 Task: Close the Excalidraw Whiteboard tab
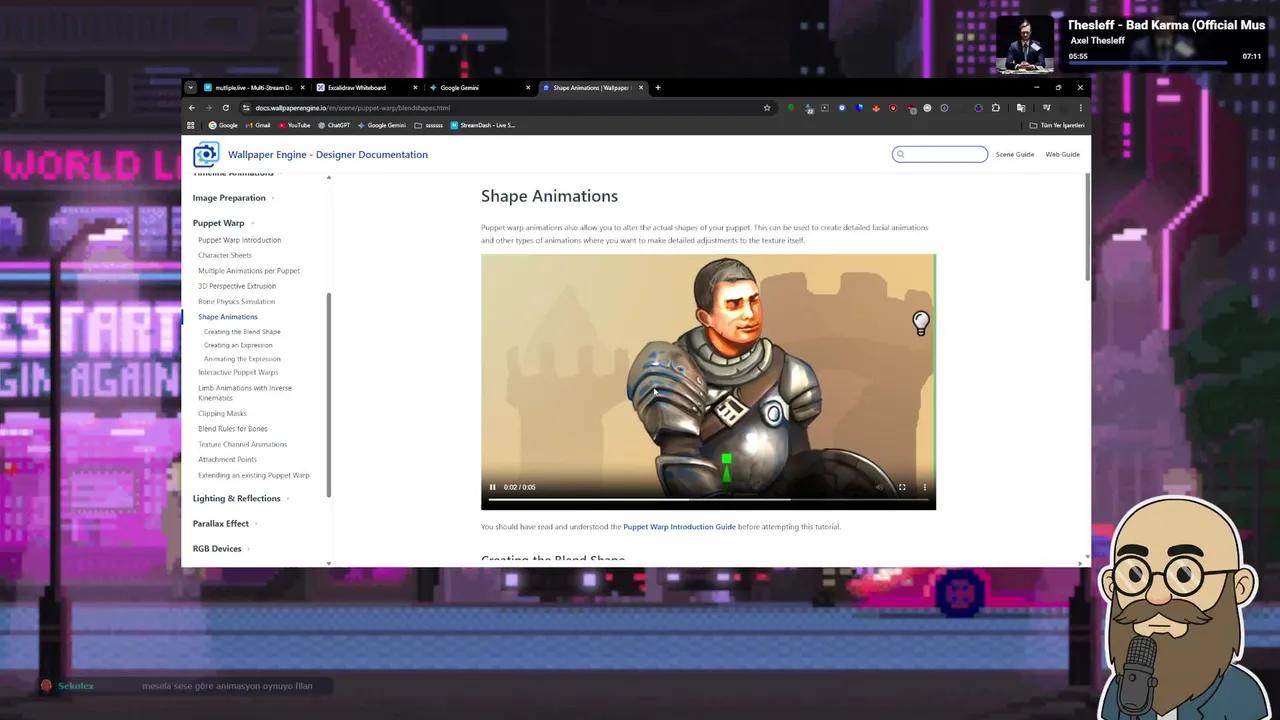[x=415, y=88]
